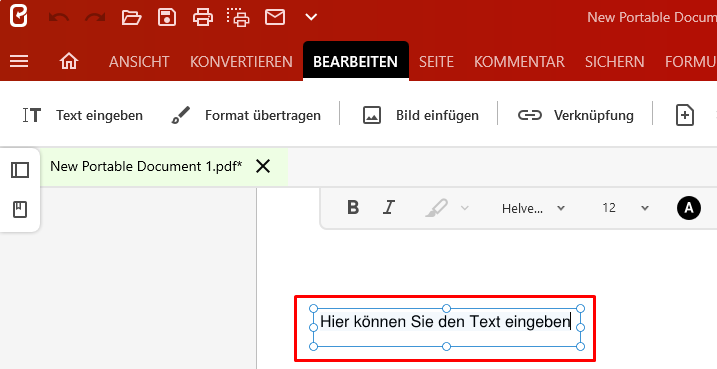This screenshot has width=717, height=369.
Task: Open the KOMMENTAR tab
Action: pos(519,62)
